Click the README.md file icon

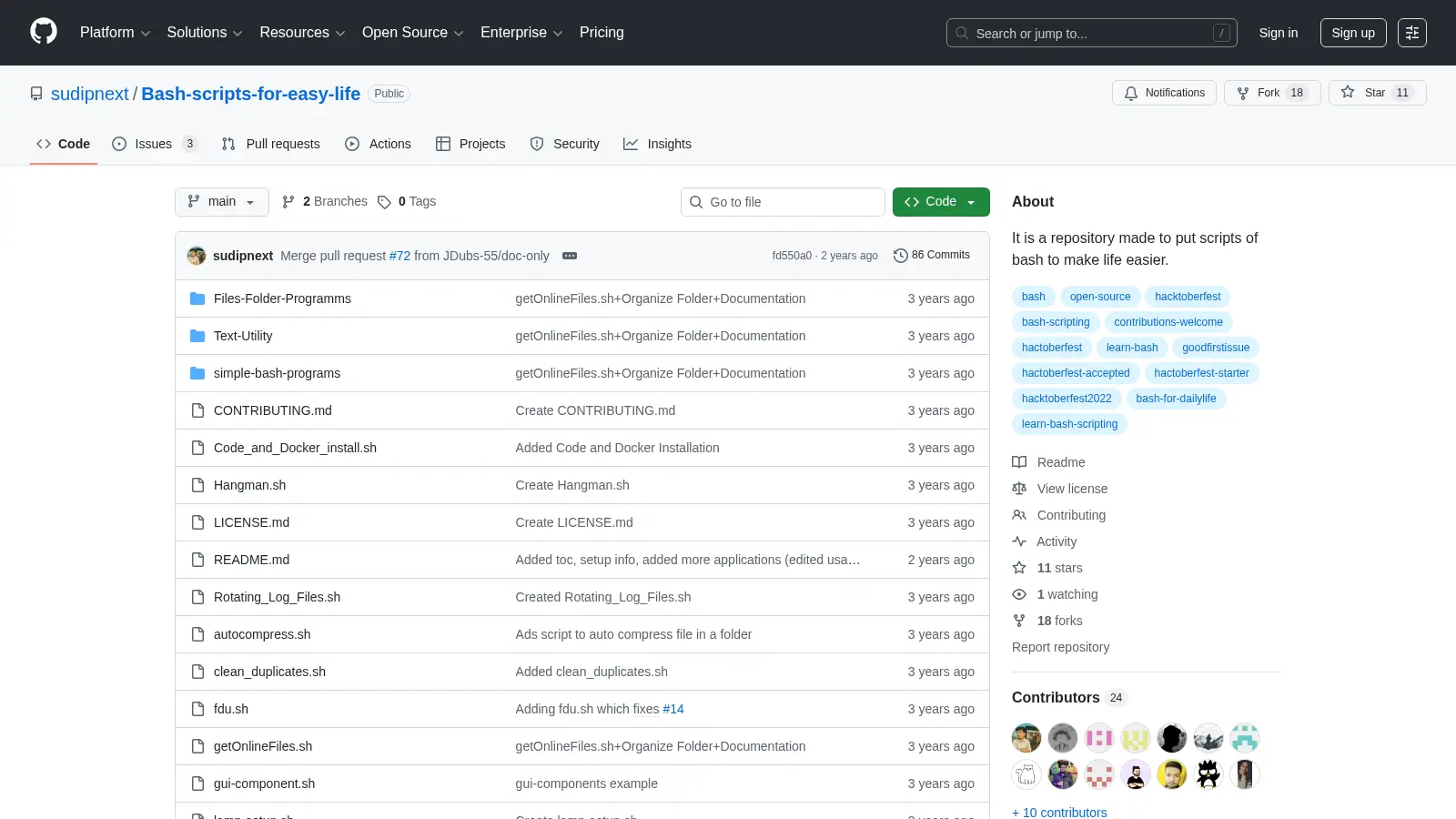point(197,560)
